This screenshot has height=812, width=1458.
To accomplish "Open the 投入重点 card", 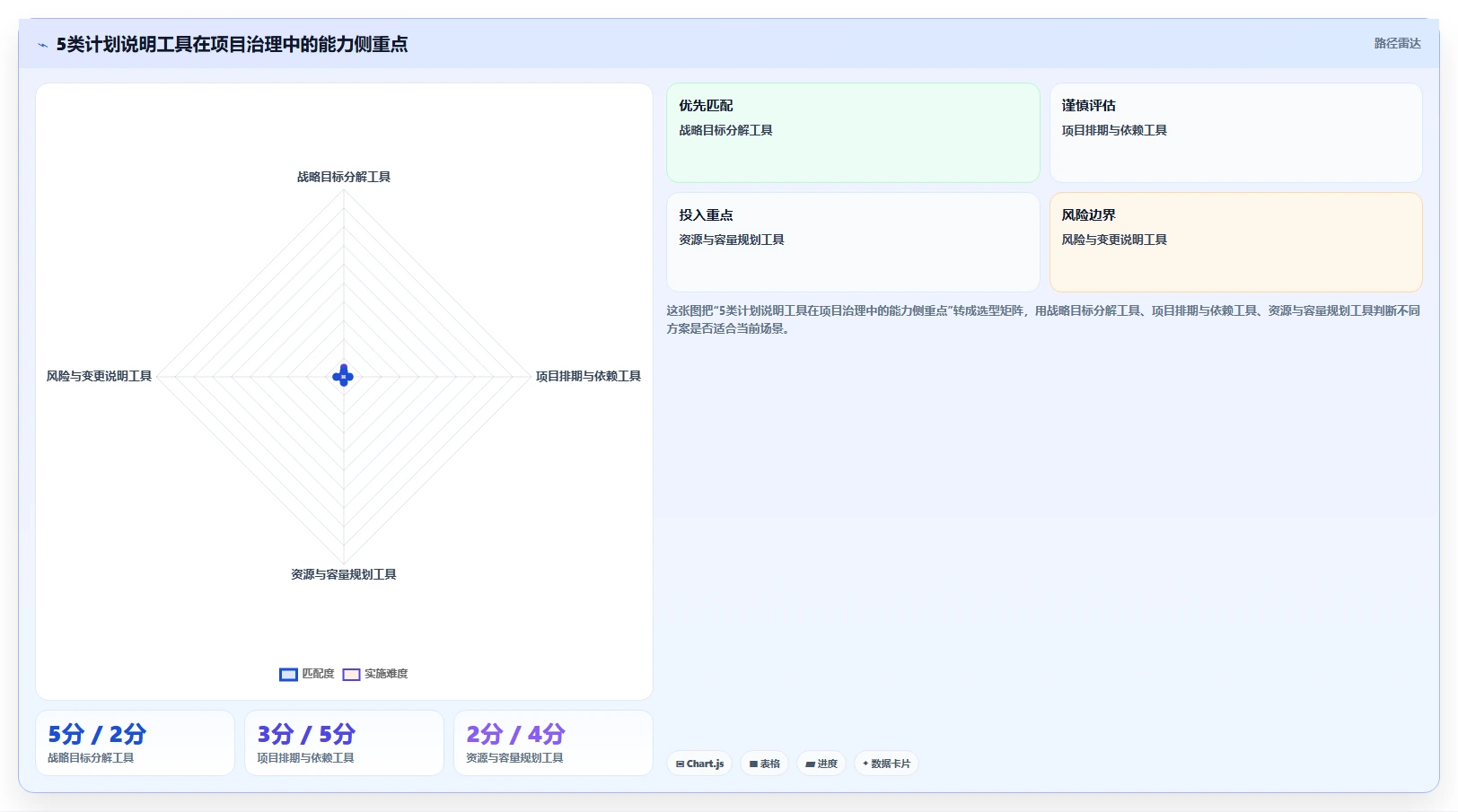I will coord(853,242).
